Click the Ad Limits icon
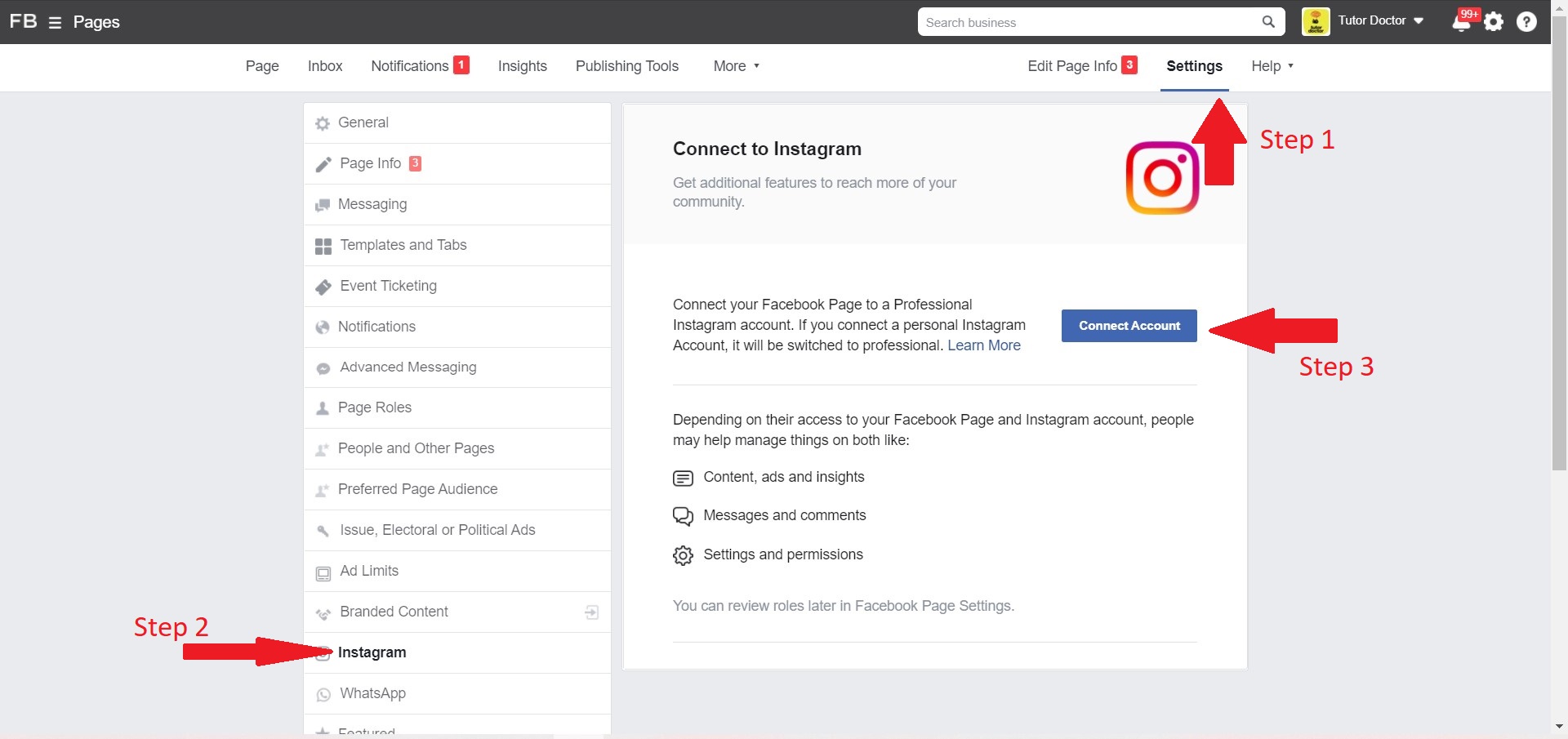Image resolution: width=1568 pixels, height=739 pixels. (x=323, y=572)
